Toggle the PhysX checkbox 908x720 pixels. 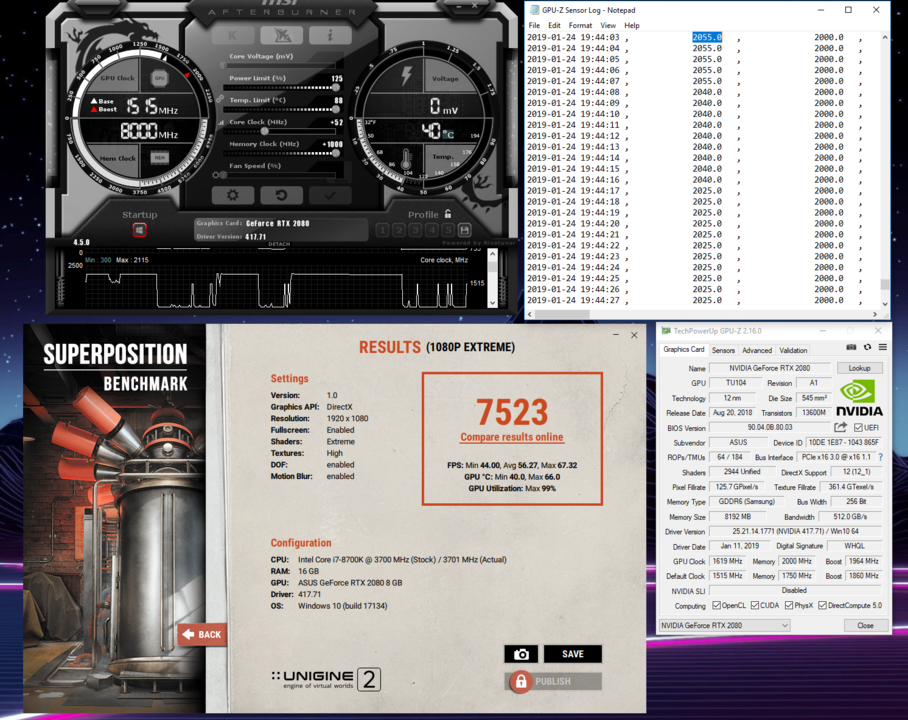(x=789, y=605)
